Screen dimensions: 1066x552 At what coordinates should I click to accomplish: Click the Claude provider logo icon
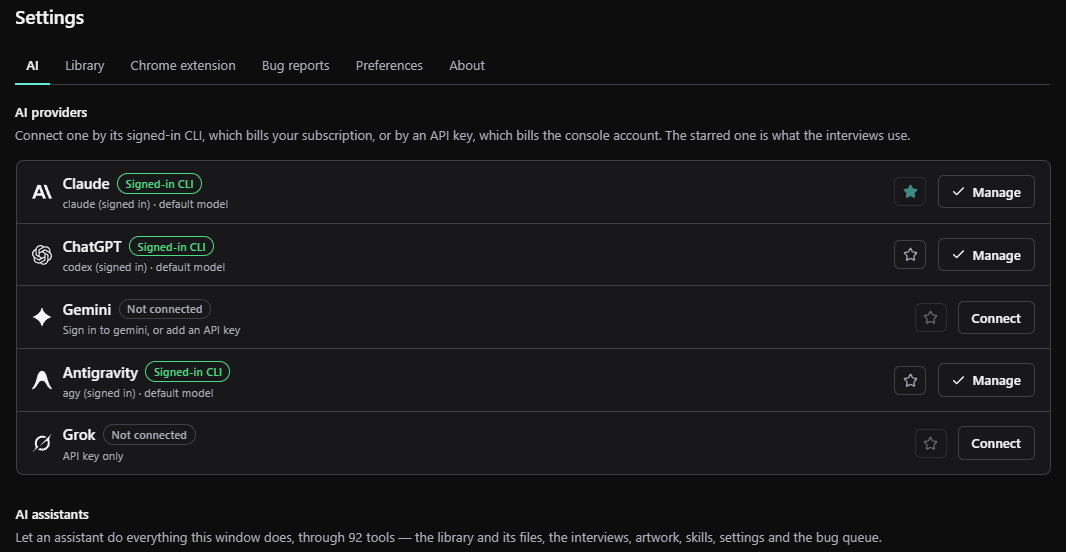pyautogui.click(x=42, y=192)
